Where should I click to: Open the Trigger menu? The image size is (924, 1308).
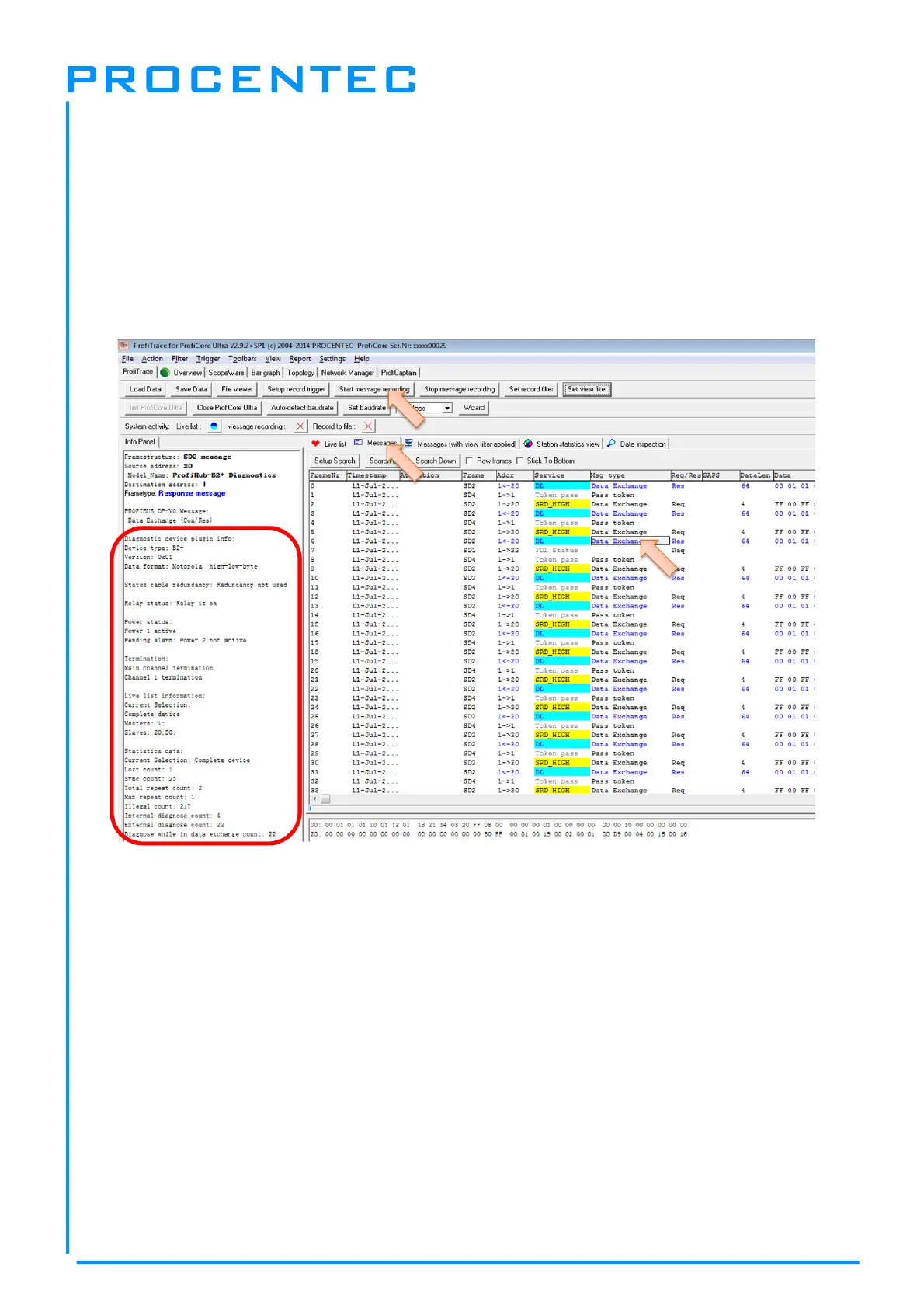207,359
